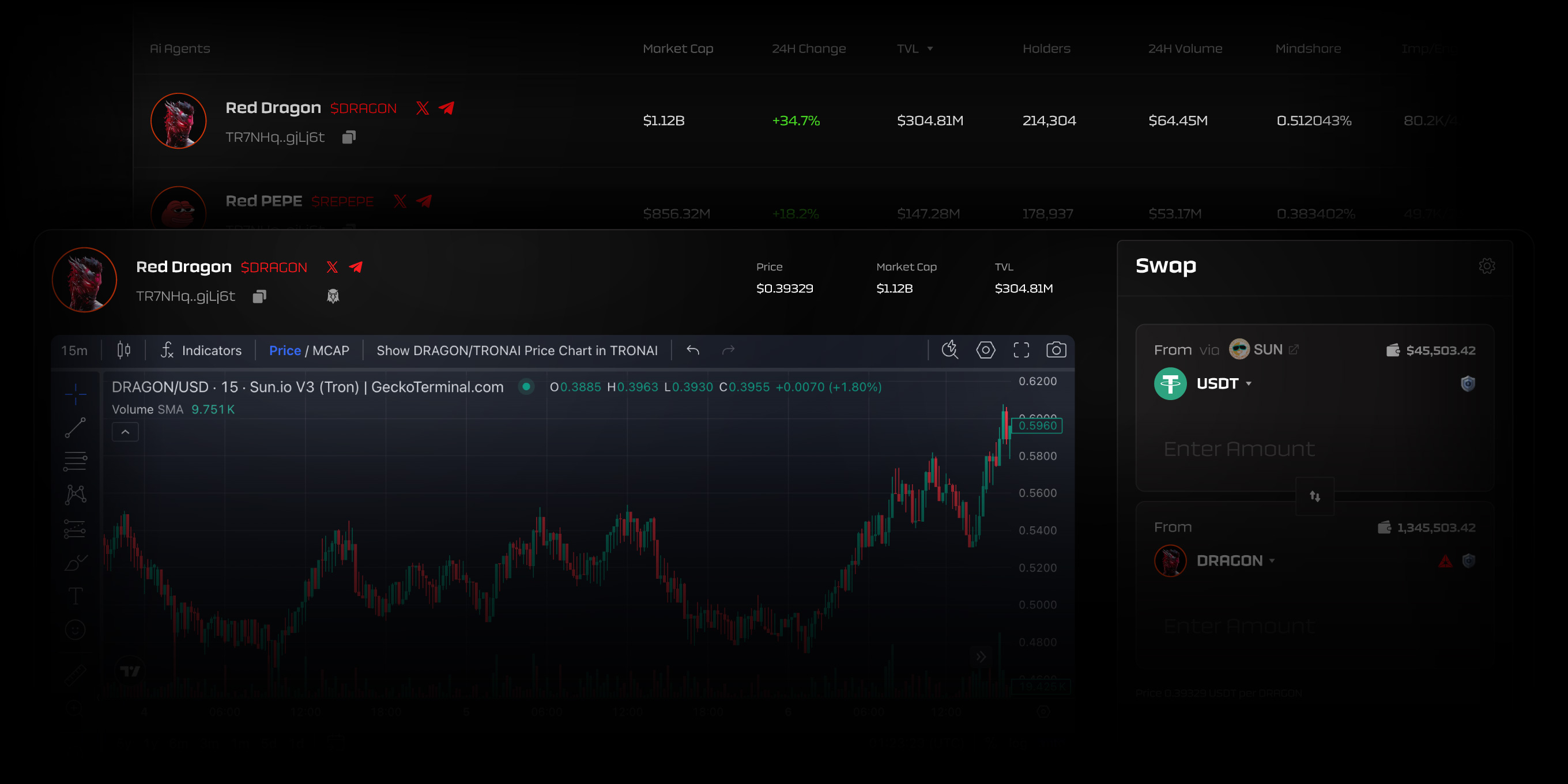Select the brush drawing tool
This screenshot has height=784, width=1568.
click(x=76, y=563)
